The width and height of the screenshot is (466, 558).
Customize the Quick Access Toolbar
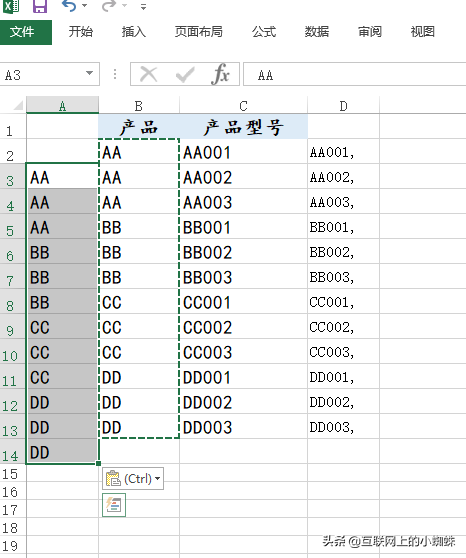coord(143,6)
